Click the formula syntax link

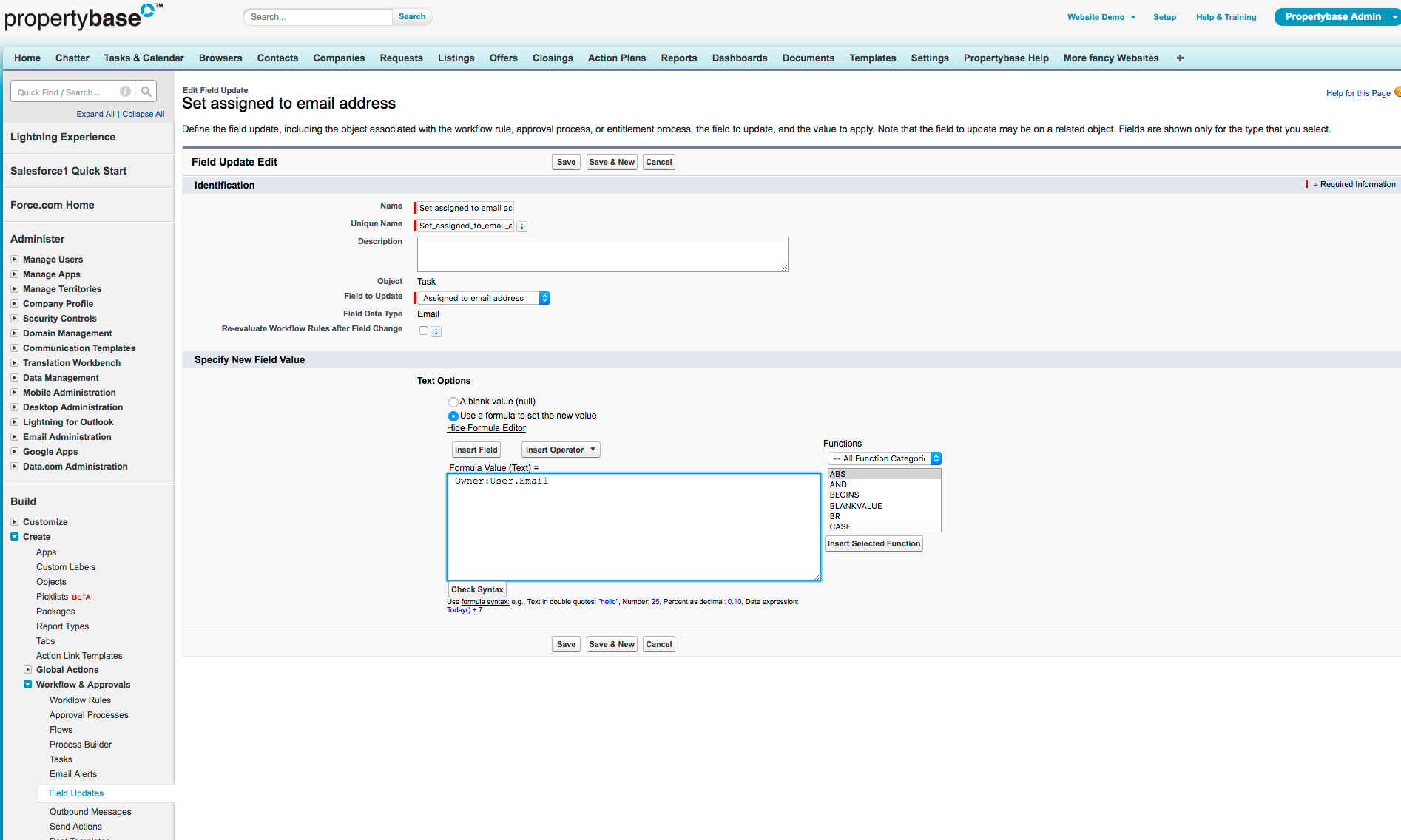tap(485, 602)
